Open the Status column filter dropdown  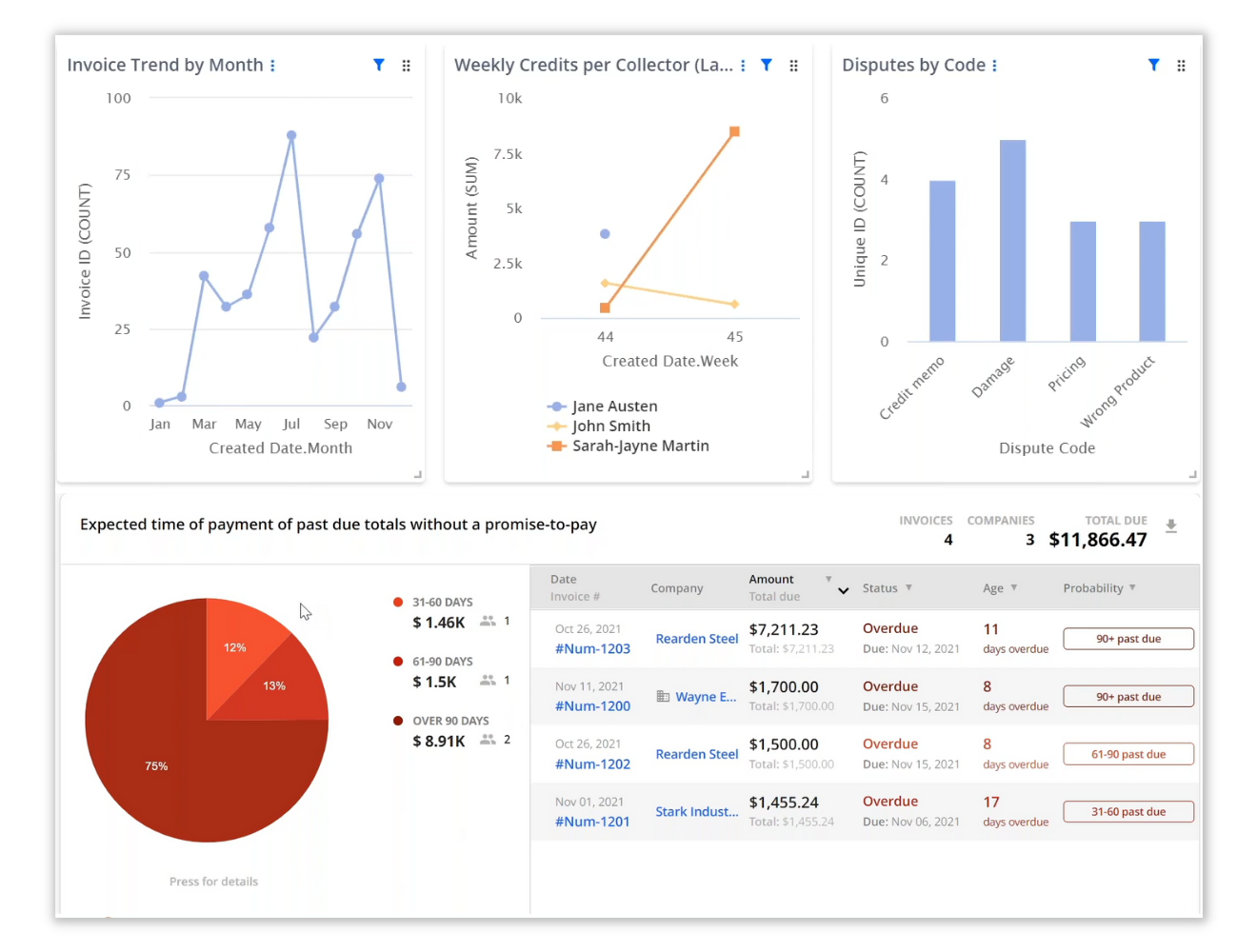[x=908, y=587]
